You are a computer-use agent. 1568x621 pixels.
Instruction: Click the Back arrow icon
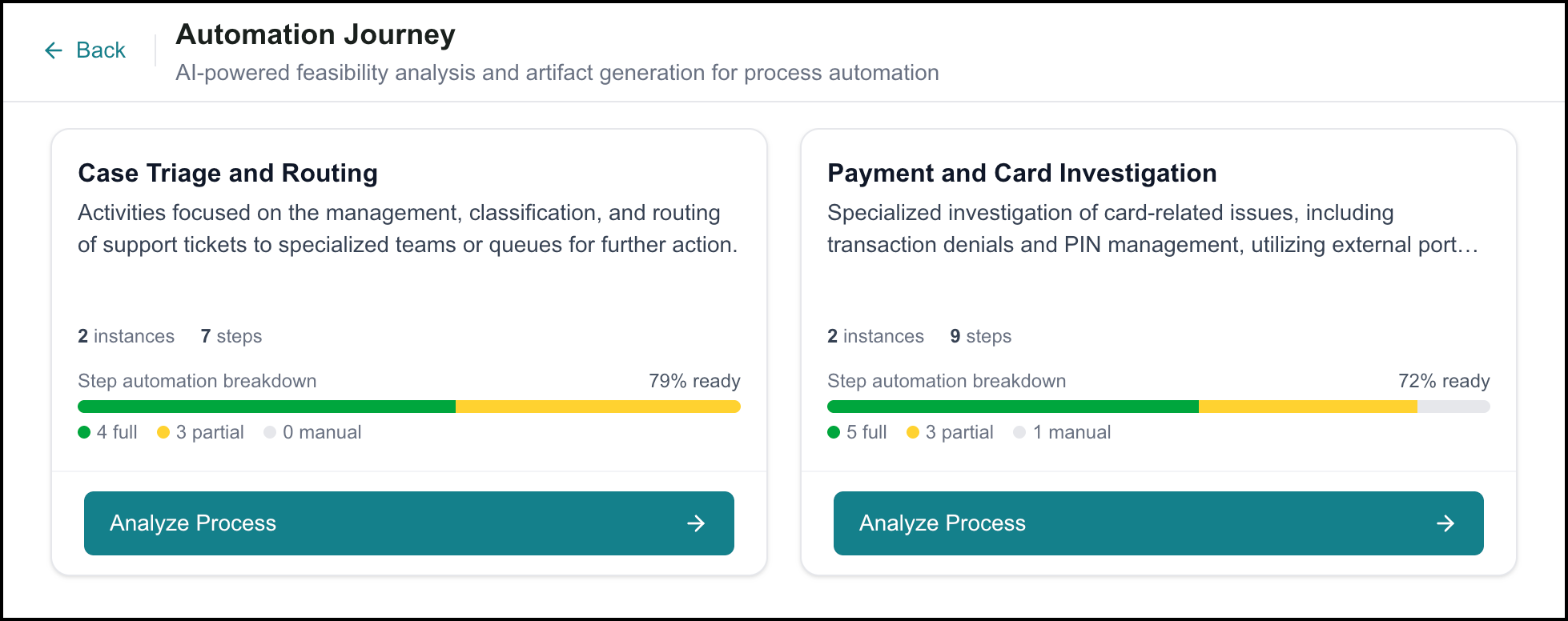(x=54, y=50)
